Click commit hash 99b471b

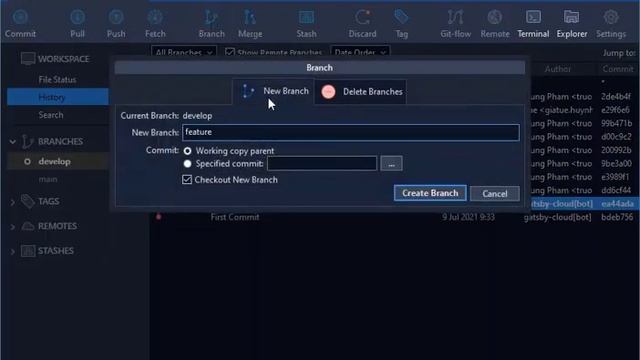pos(616,123)
